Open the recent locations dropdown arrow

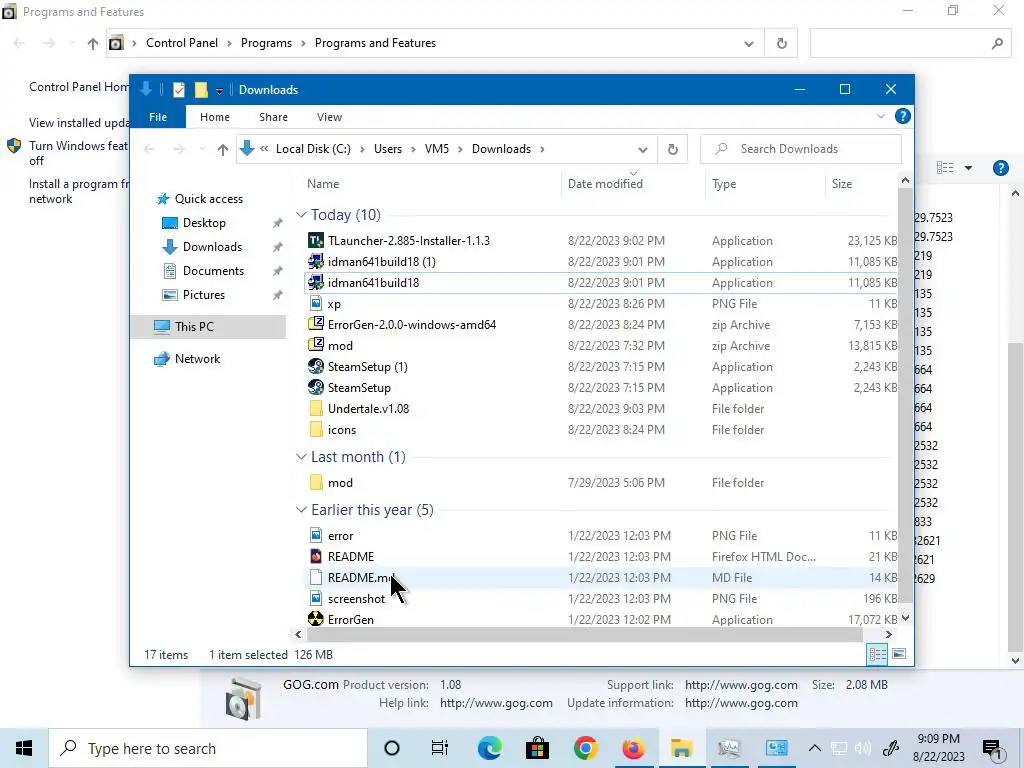pos(202,150)
